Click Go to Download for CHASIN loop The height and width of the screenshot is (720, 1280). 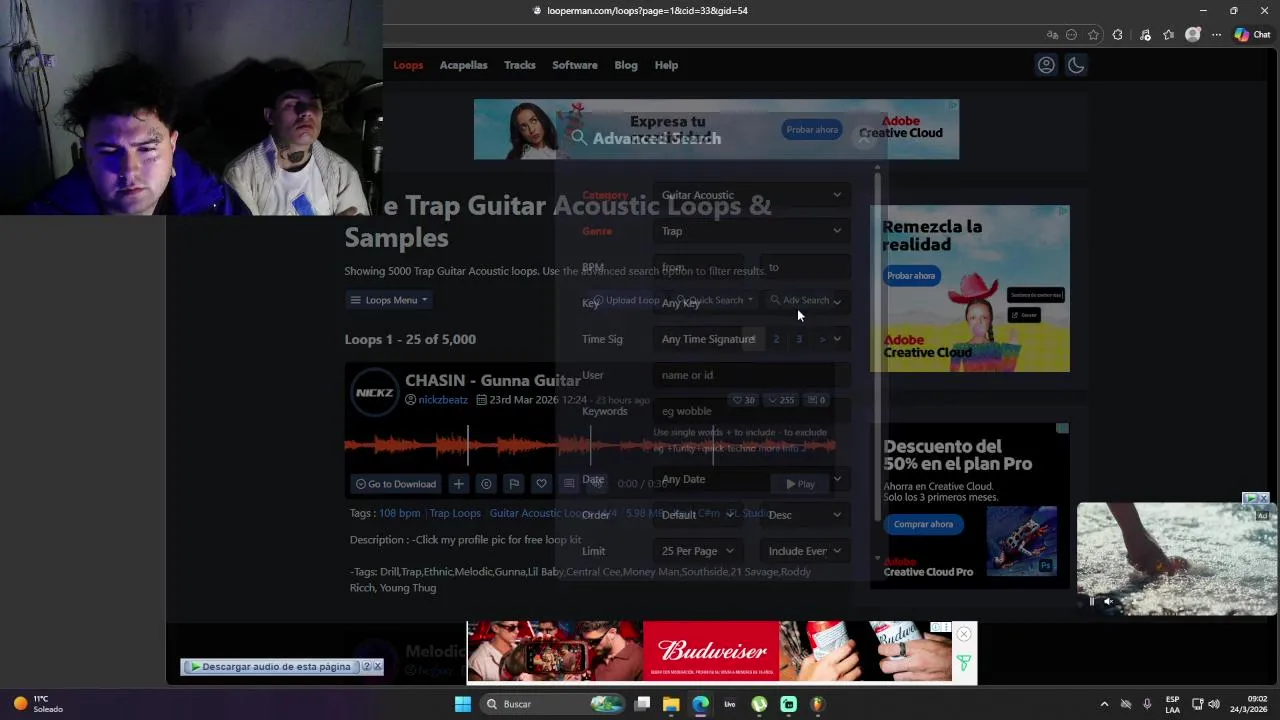[396, 484]
